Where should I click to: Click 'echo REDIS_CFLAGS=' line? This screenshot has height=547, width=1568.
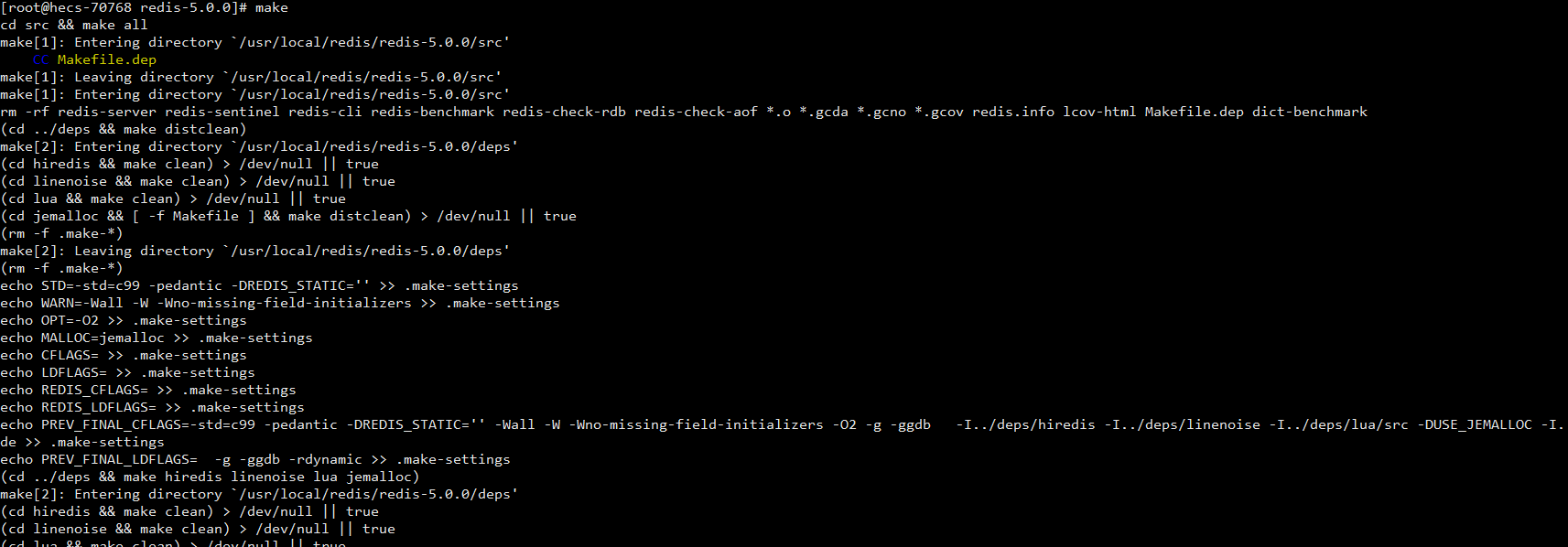pos(148,390)
